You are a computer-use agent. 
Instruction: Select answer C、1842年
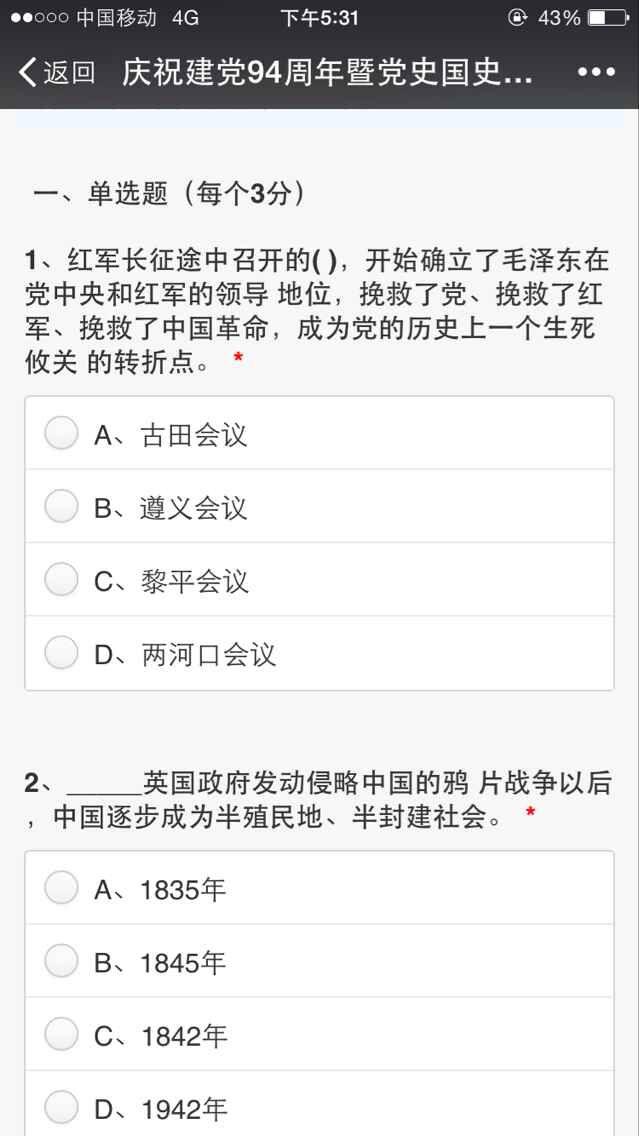61,1036
